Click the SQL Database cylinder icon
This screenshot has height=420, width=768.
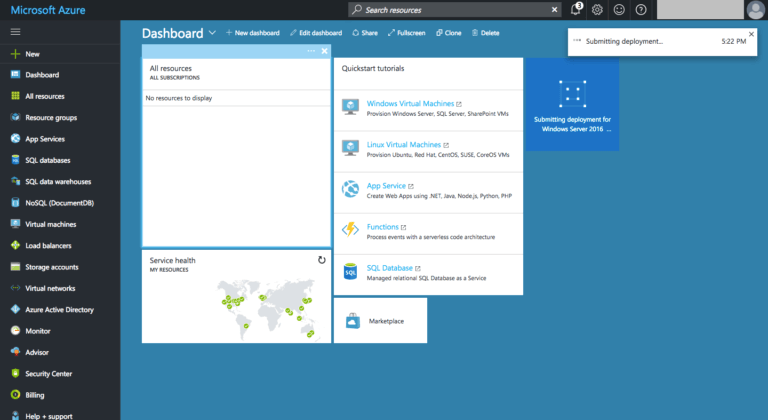[x=350, y=271]
